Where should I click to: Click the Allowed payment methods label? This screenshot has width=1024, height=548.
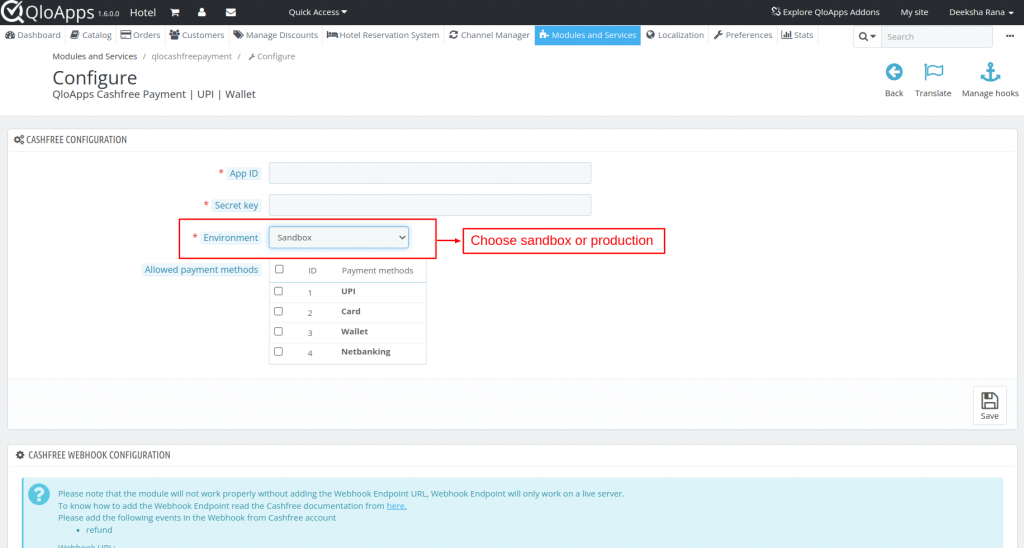[201, 270]
